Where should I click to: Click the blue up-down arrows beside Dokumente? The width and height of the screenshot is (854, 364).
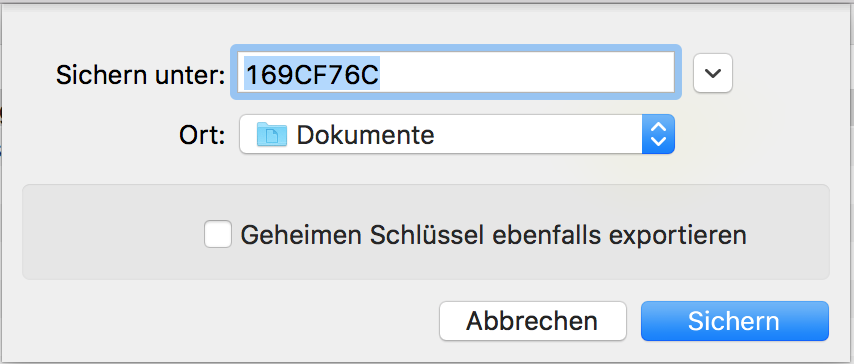659,134
